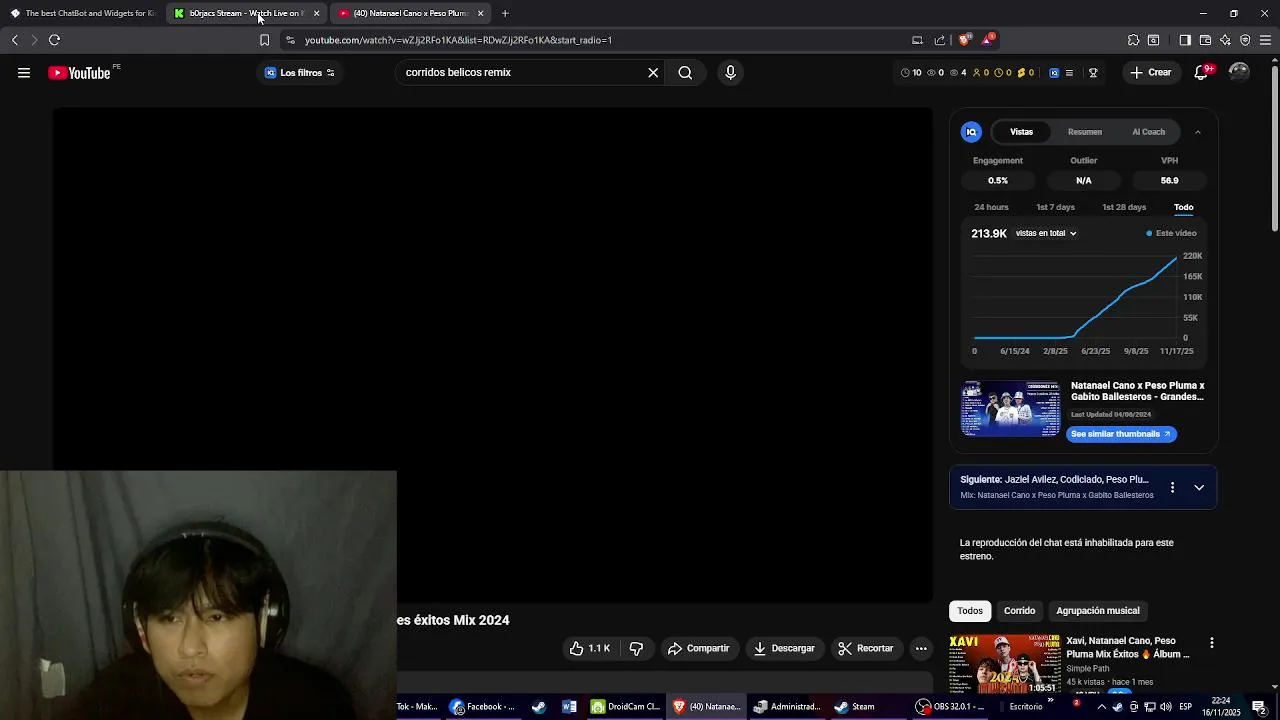Select the 1st 7 days range
1280x720 pixels.
pos(1055,207)
